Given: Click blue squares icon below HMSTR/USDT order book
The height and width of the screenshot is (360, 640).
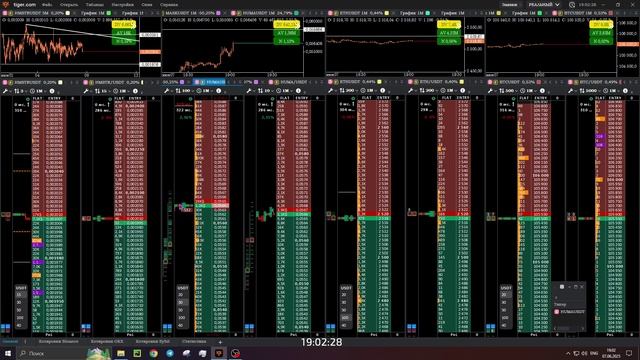Looking at the screenshot, I should tap(86, 327).
